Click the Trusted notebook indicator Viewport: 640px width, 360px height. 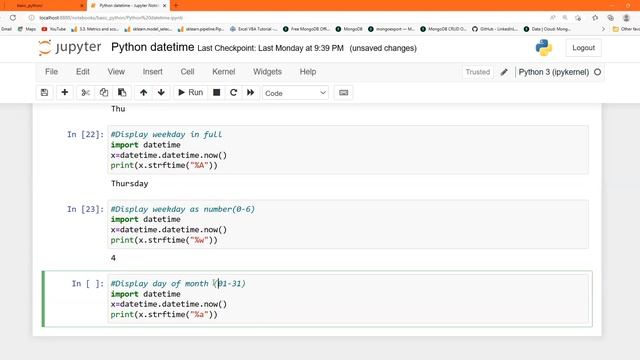[x=478, y=72]
